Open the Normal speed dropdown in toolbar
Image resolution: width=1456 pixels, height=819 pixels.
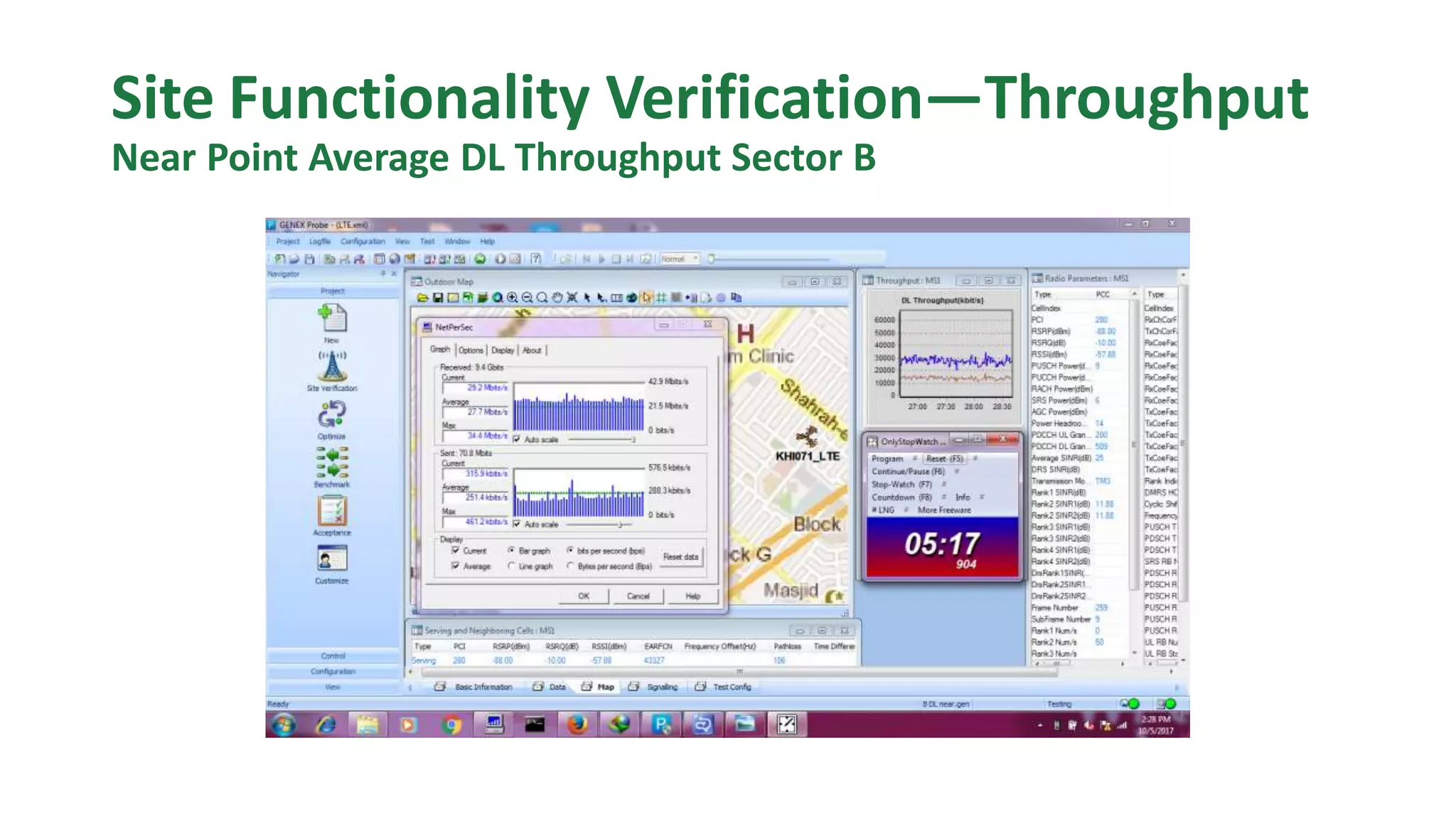680,259
